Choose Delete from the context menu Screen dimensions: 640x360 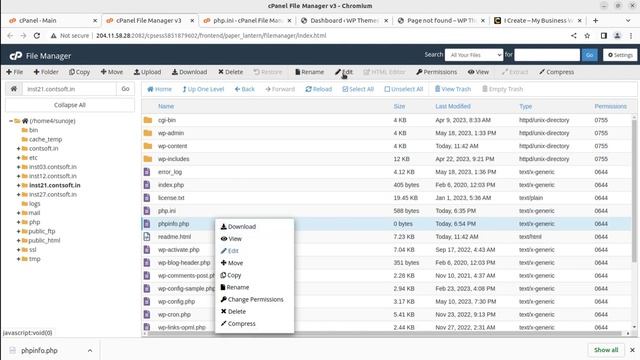(x=233, y=311)
